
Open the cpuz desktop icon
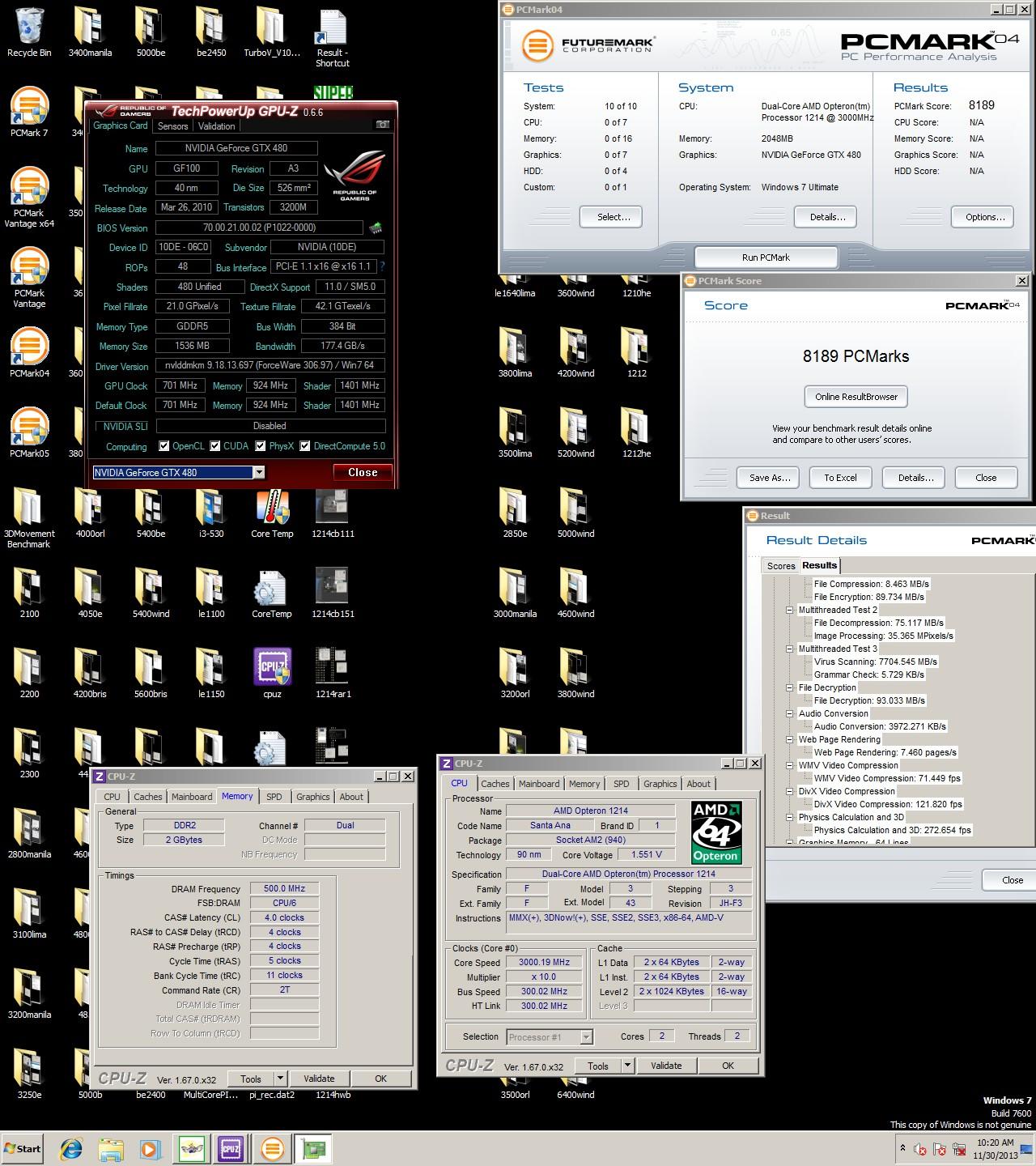pos(272,674)
